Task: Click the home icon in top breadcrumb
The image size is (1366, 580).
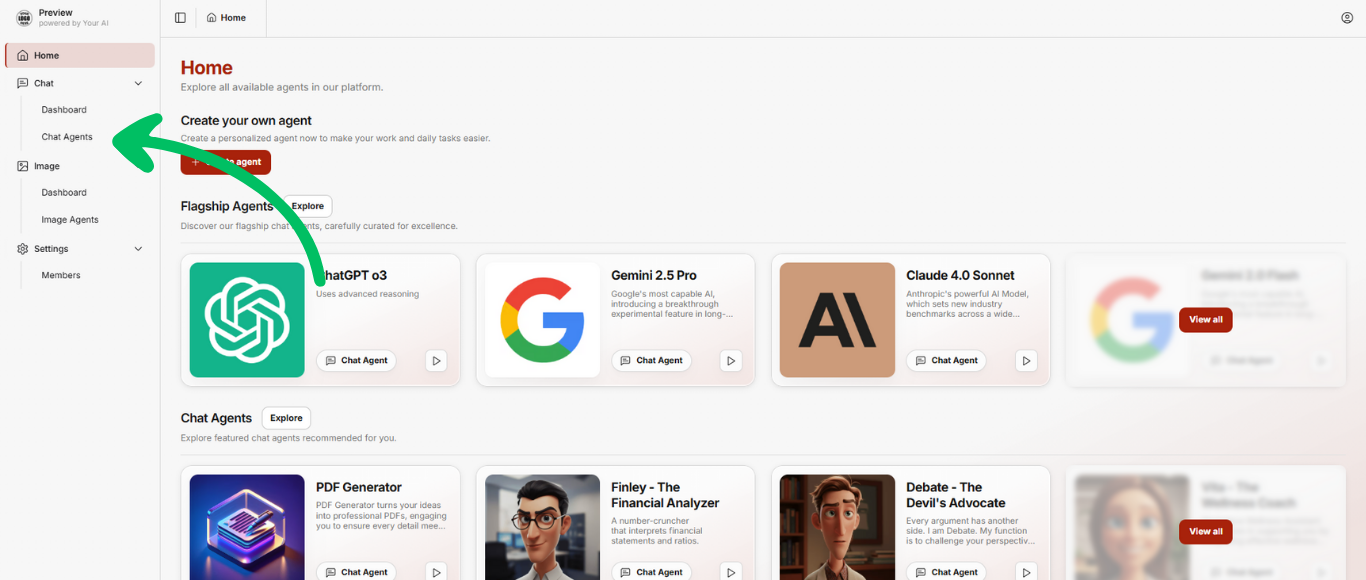Action: coord(212,18)
